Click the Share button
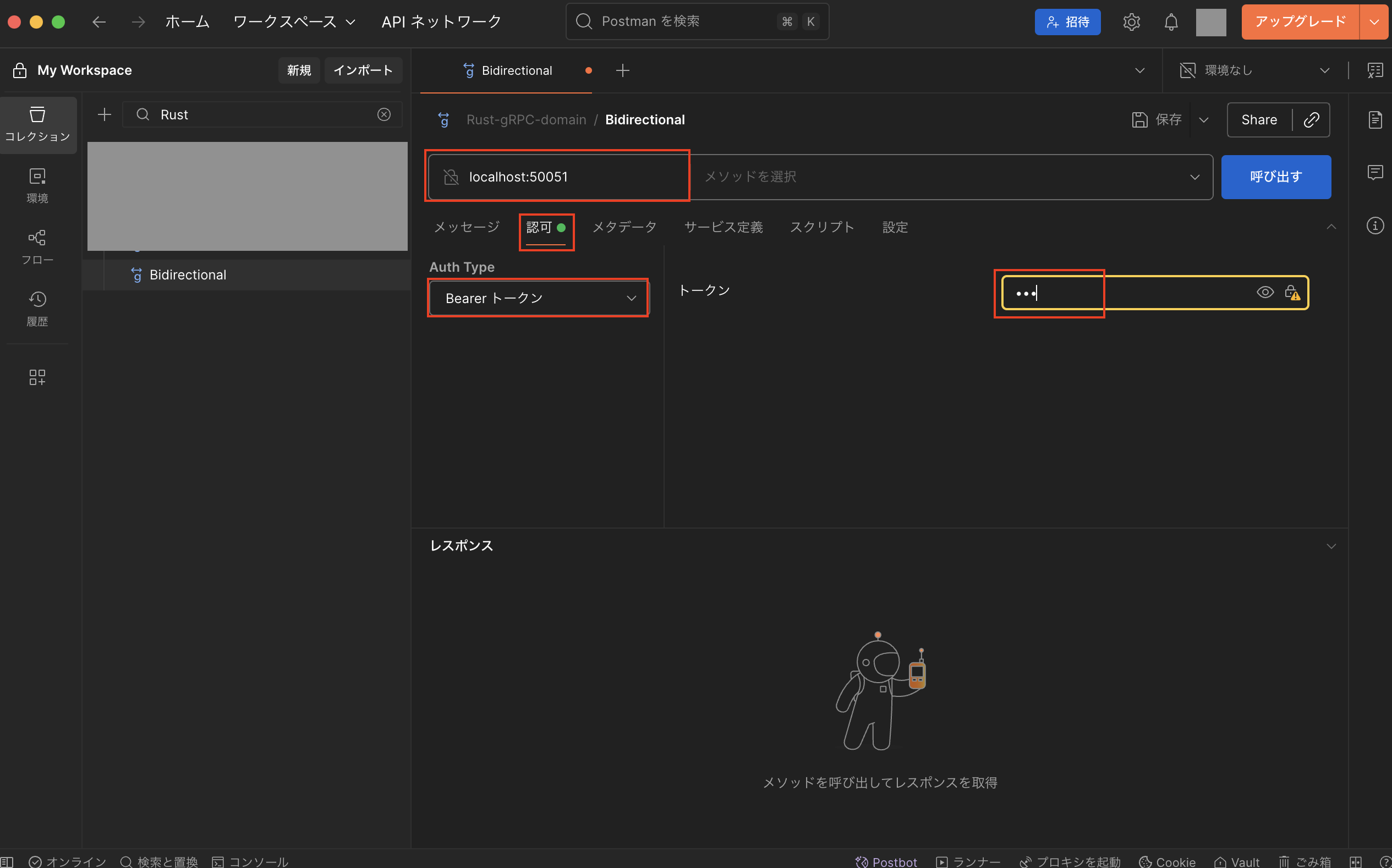The height and width of the screenshot is (868, 1392). pos(1259,119)
